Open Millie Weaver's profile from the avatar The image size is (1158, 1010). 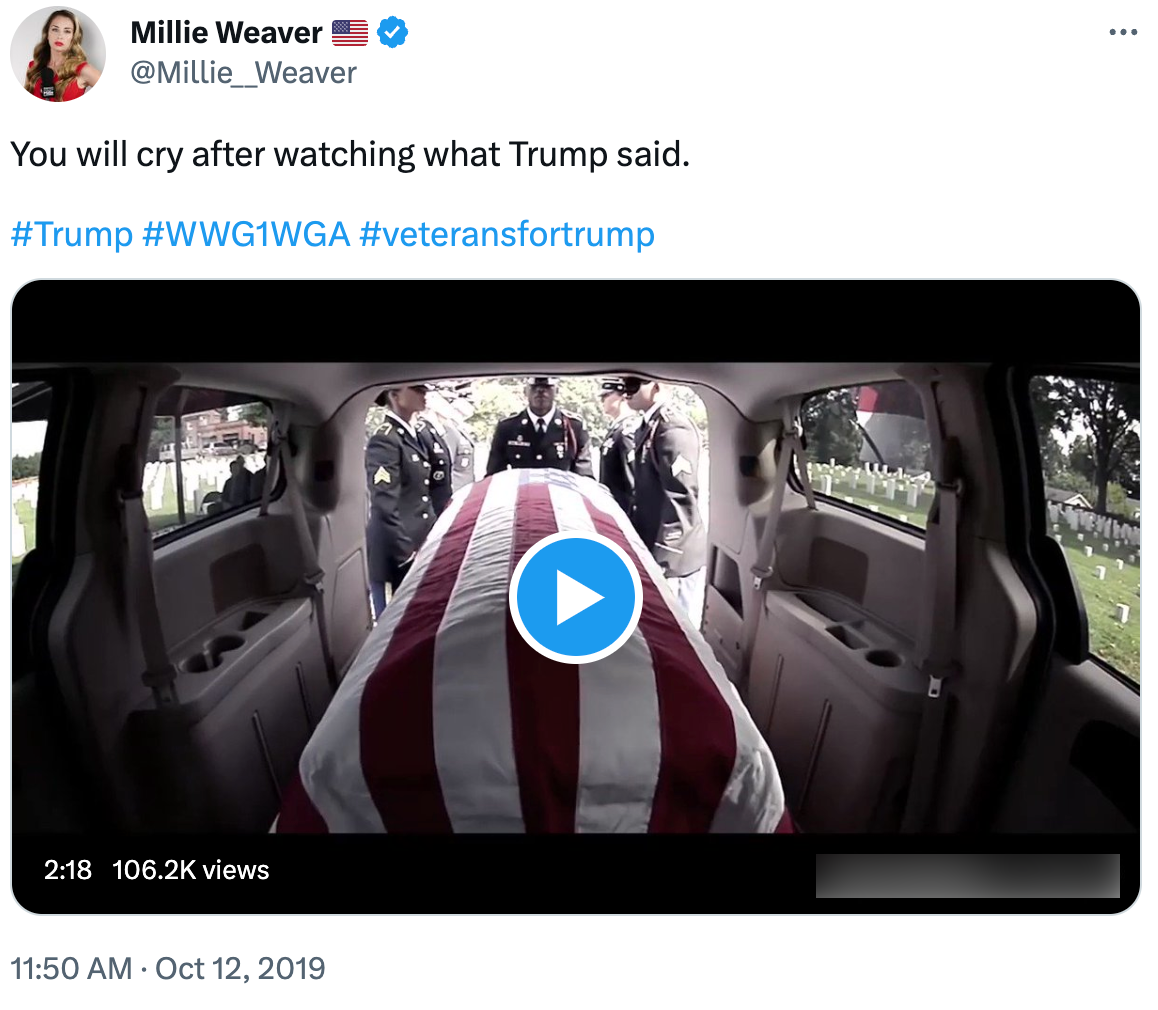pyautogui.click(x=57, y=53)
